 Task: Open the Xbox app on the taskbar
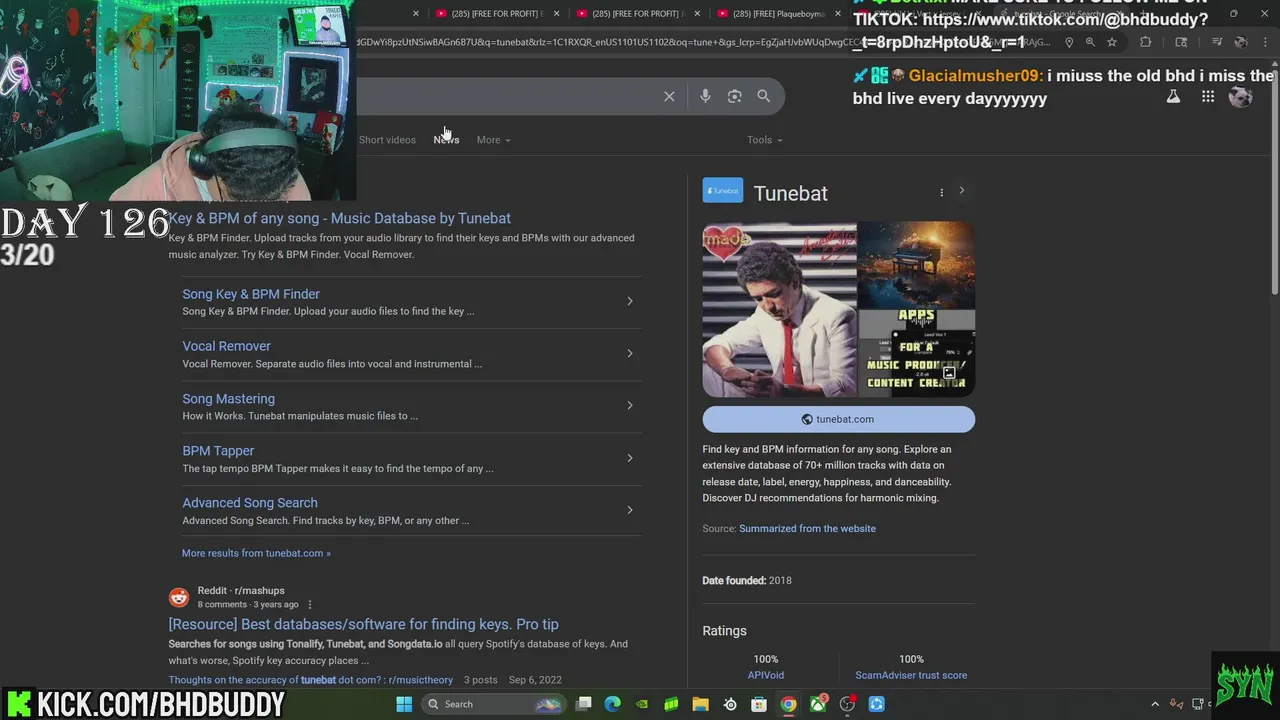click(818, 704)
